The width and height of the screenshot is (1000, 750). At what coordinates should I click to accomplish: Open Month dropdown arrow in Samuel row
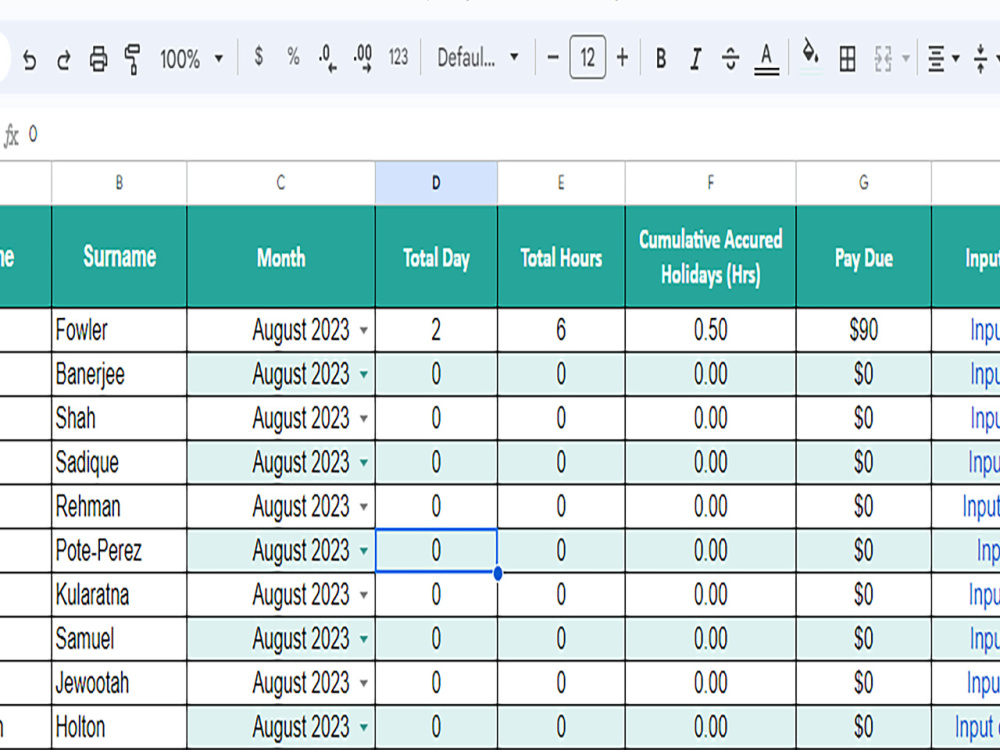coord(364,639)
